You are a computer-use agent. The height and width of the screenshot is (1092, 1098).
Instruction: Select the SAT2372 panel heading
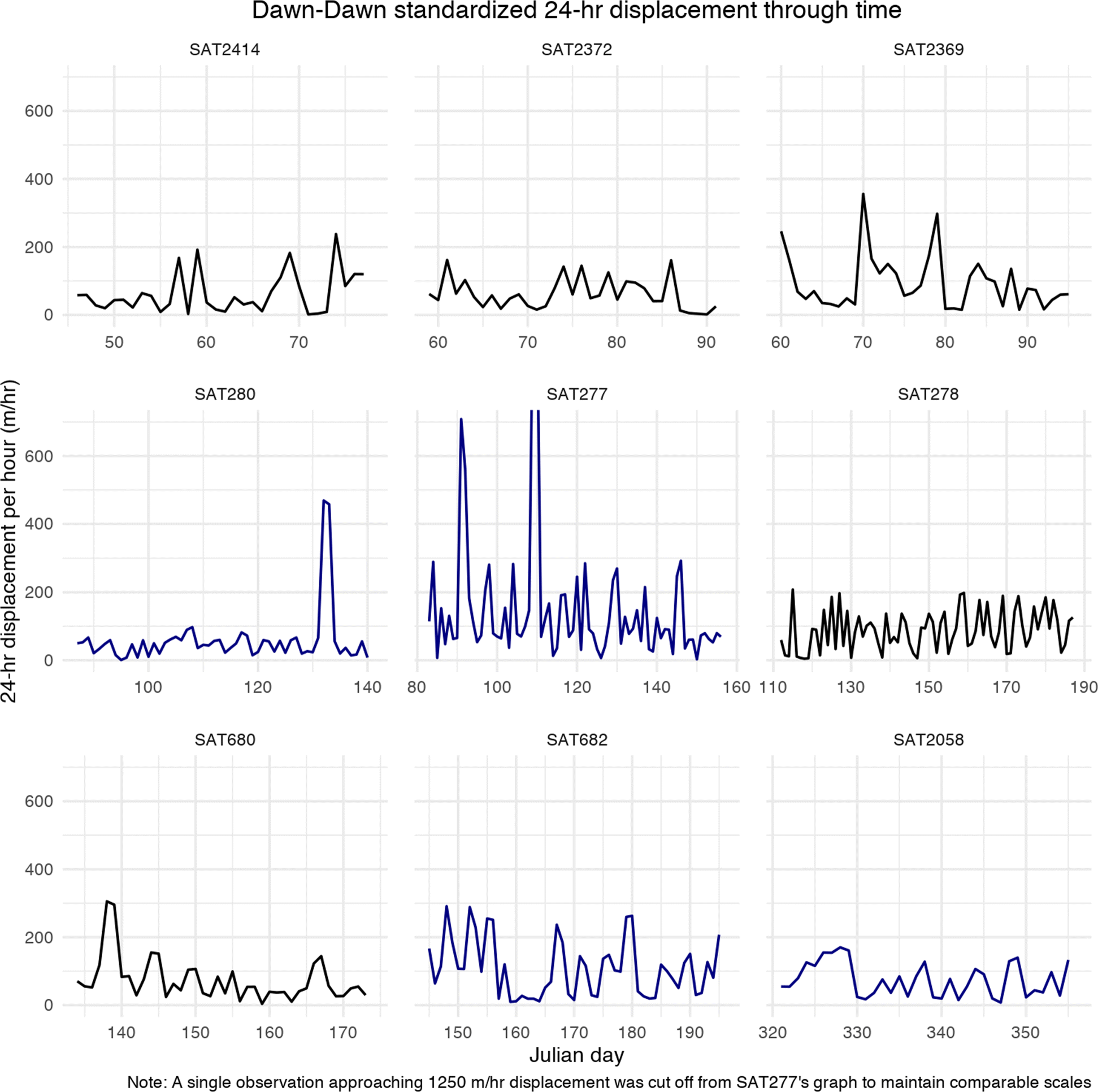coord(576,49)
